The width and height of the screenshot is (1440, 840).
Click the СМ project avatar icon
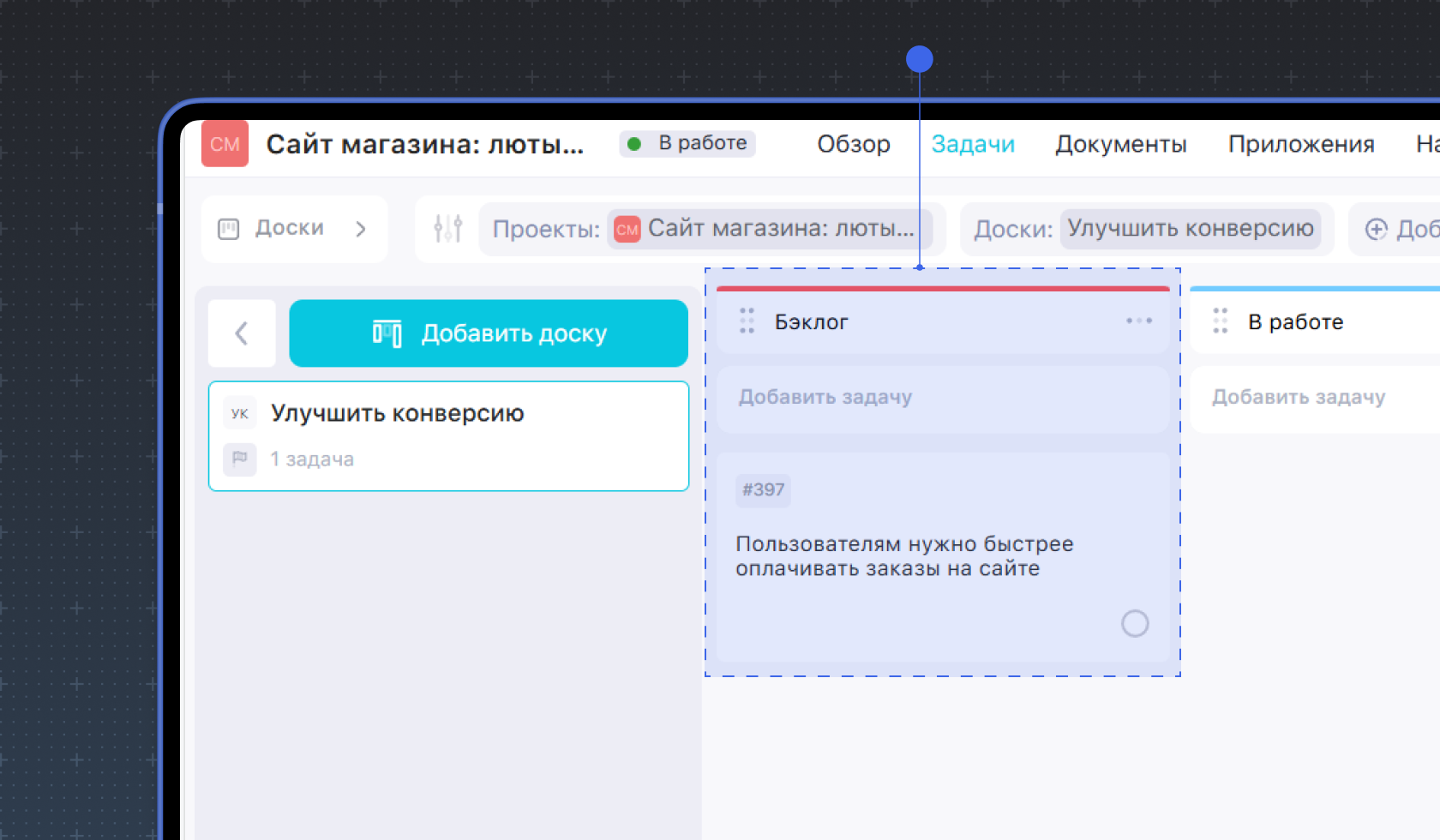tap(224, 144)
